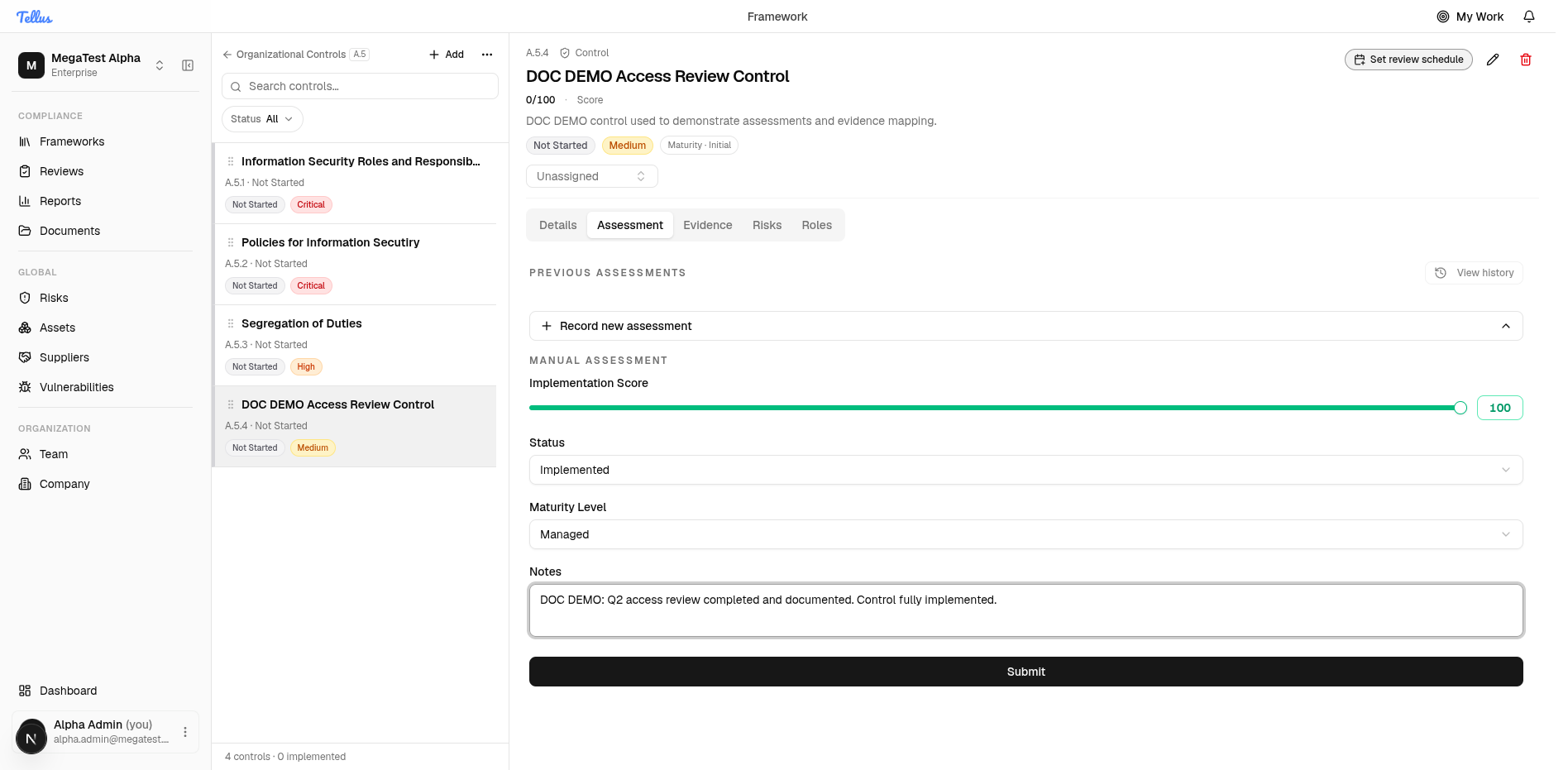Grab drag handle of DOC DEMO control
The width and height of the screenshot is (1568, 770).
(231, 404)
